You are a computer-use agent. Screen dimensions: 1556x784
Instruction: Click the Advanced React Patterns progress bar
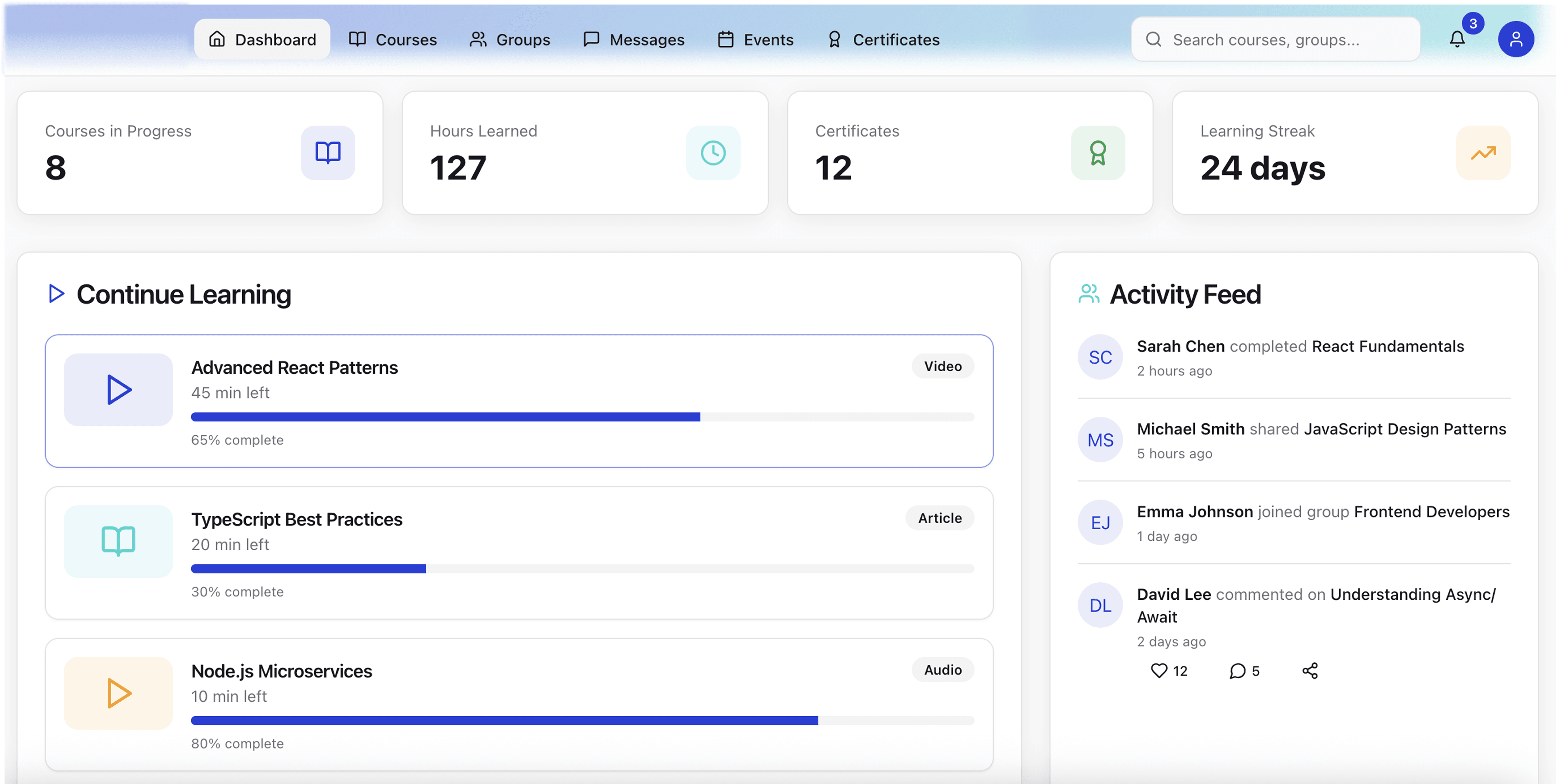(582, 417)
